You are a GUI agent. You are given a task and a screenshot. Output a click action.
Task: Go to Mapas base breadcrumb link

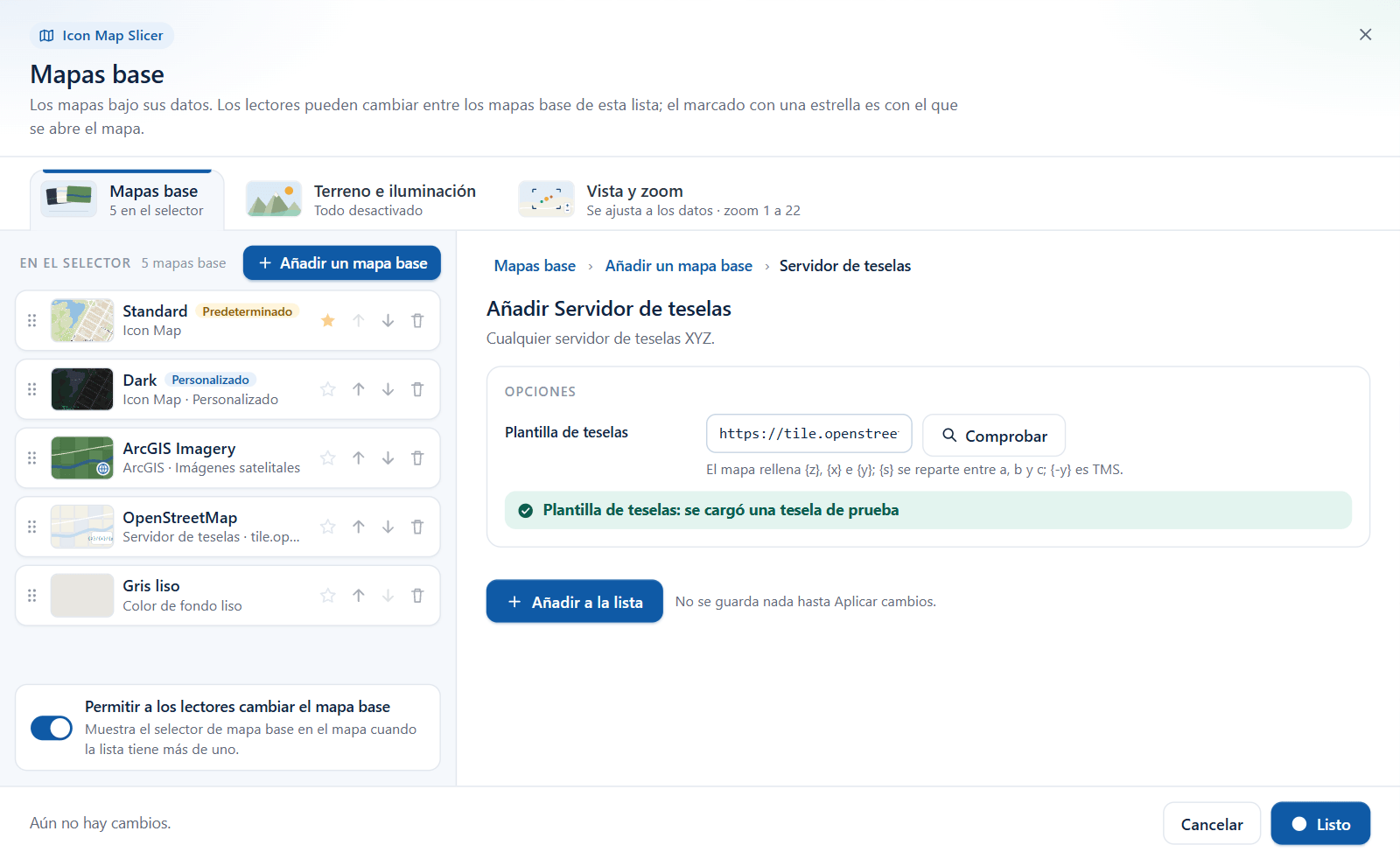pos(535,266)
